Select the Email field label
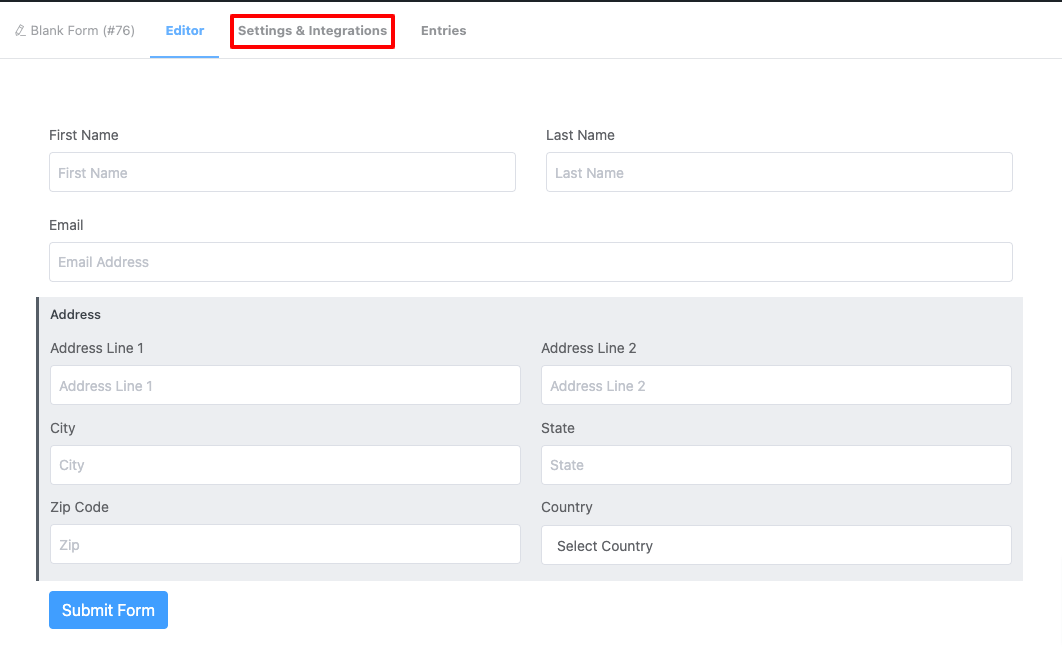This screenshot has width=1062, height=664. (66, 226)
